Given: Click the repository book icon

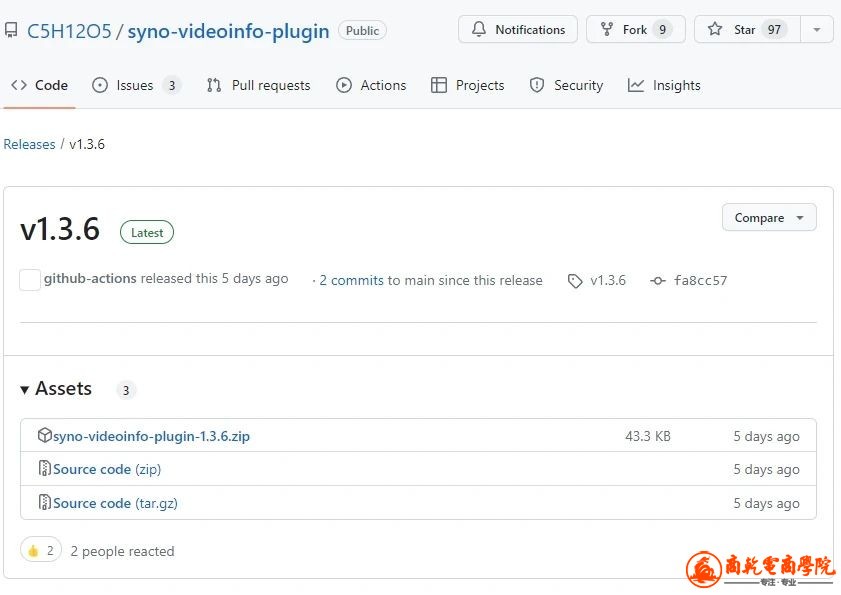Looking at the screenshot, I should (11, 30).
